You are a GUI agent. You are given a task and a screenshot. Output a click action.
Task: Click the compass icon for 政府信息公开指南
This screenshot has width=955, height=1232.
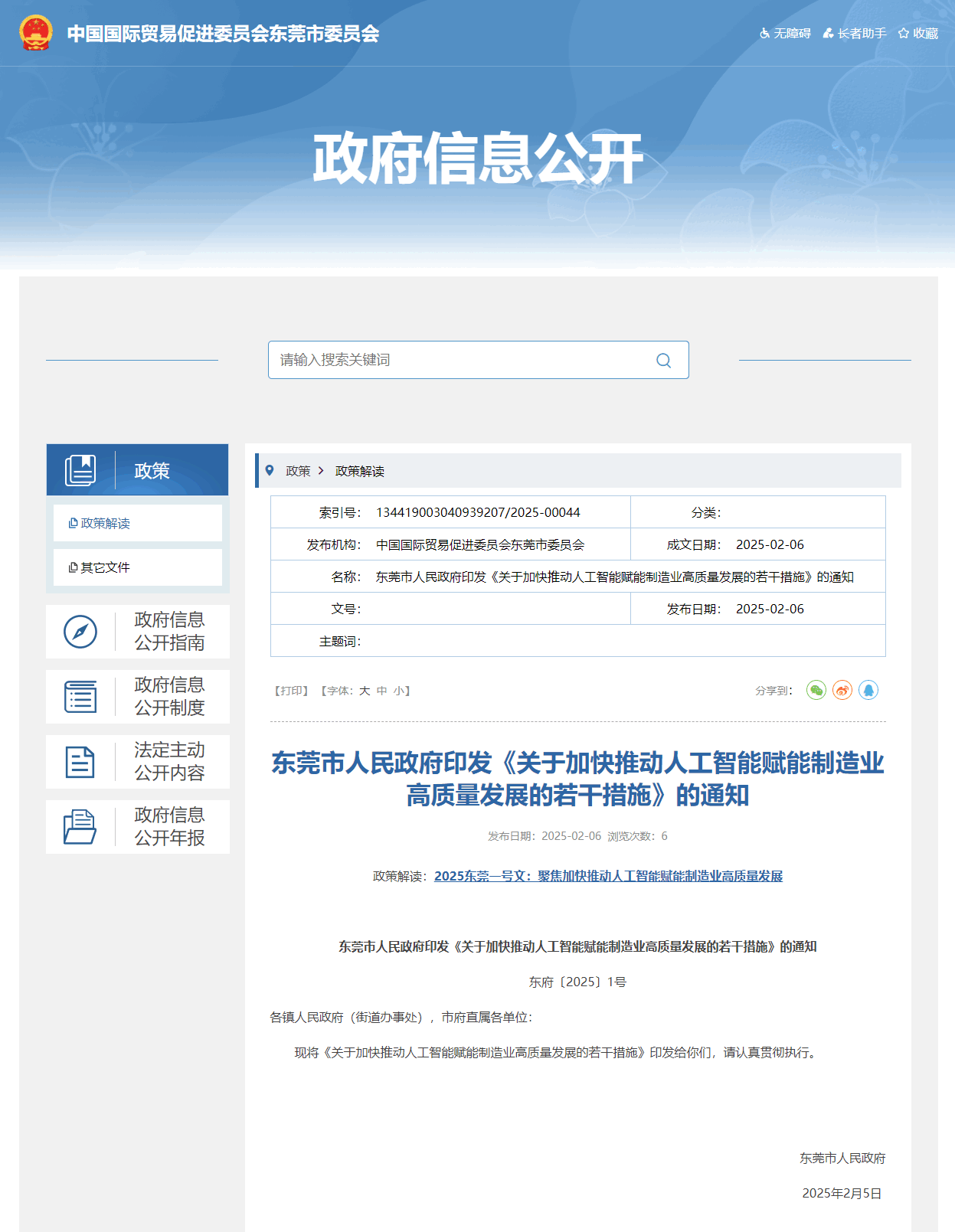[x=80, y=632]
